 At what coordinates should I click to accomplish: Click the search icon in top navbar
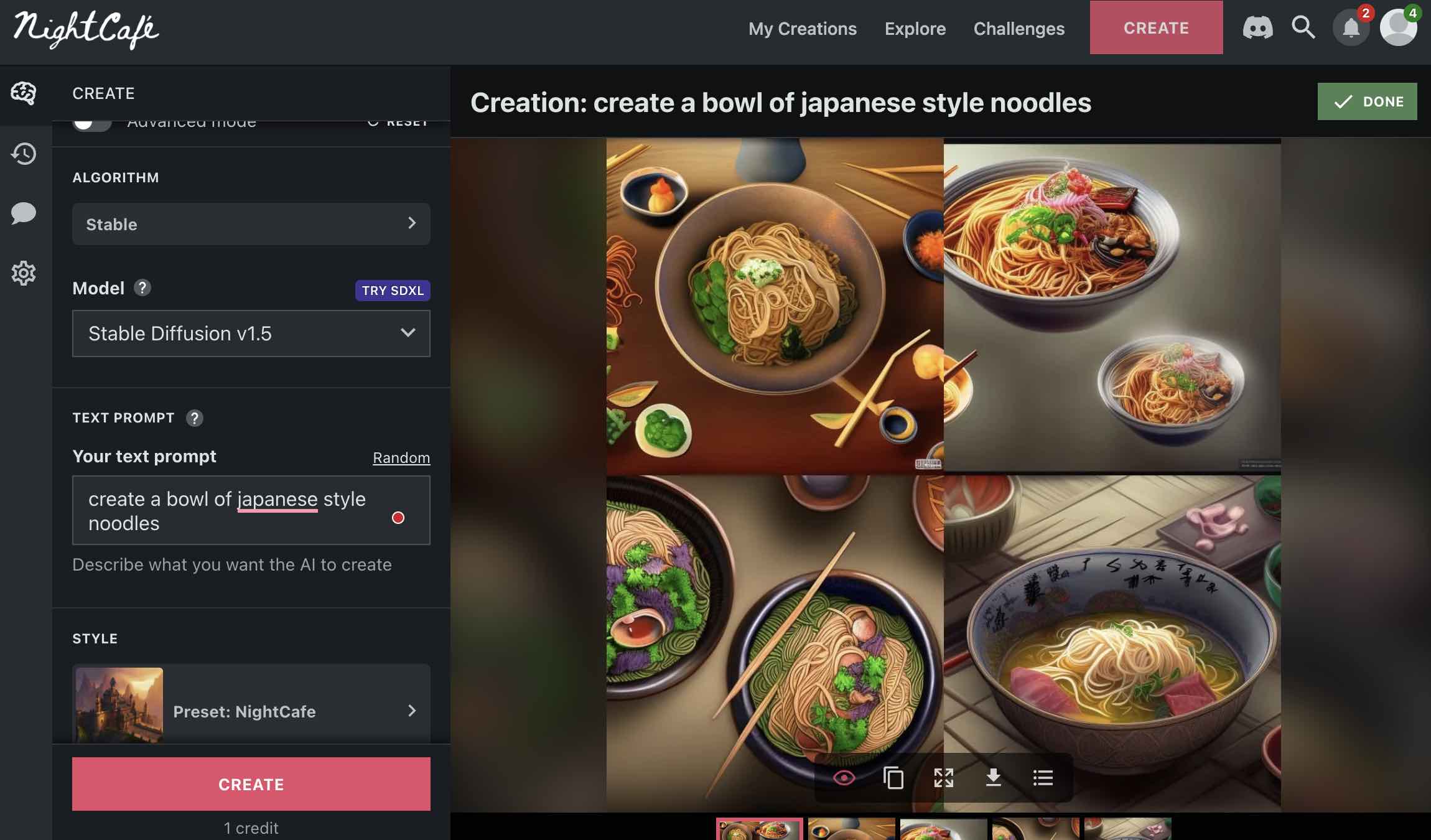click(x=1303, y=27)
